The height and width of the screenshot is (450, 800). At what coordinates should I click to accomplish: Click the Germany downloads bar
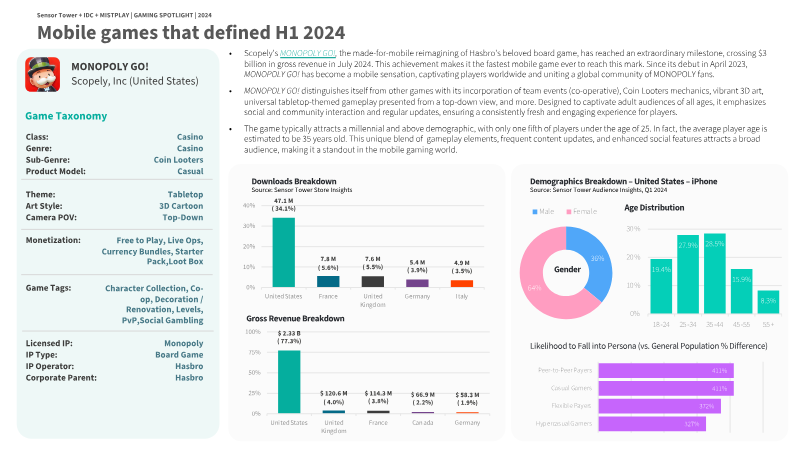click(x=417, y=283)
